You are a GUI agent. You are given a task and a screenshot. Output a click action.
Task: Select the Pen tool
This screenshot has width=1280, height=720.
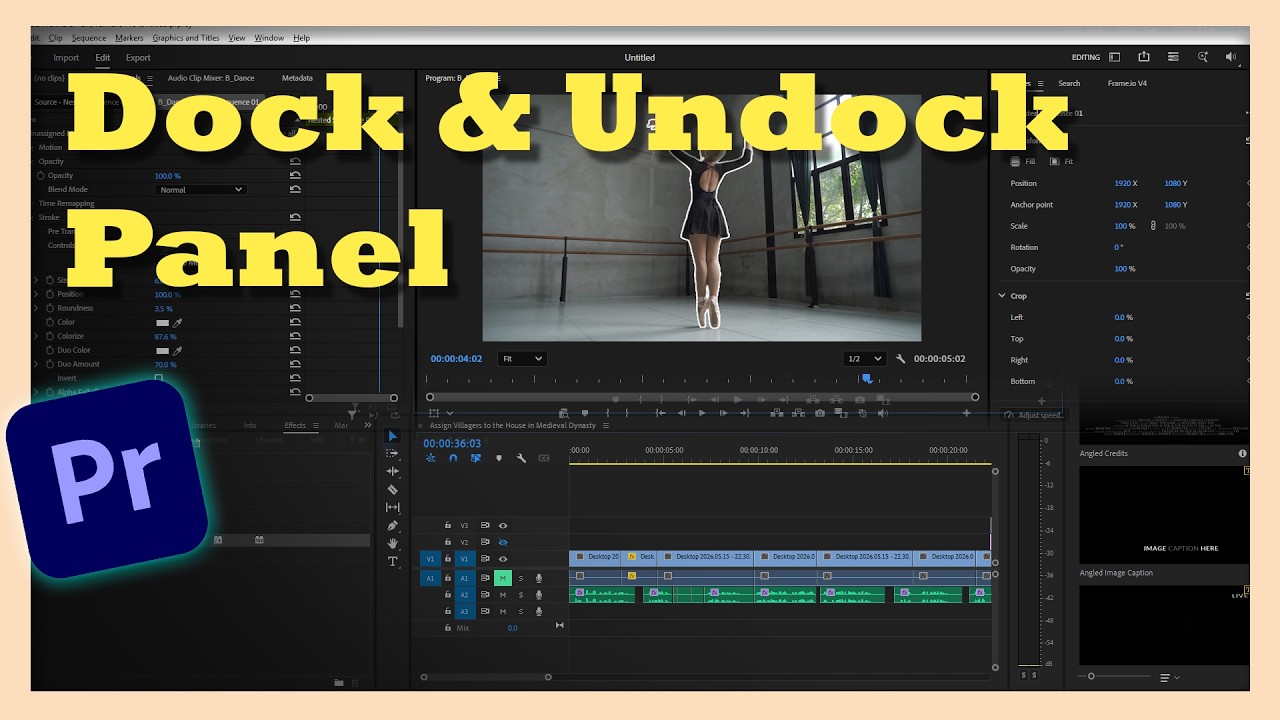pos(393,525)
